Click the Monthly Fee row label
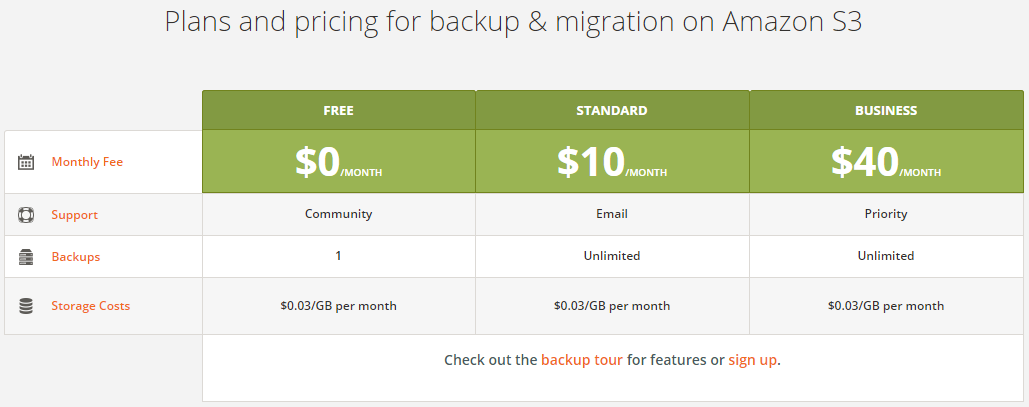The height and width of the screenshot is (407, 1029). [x=87, y=162]
